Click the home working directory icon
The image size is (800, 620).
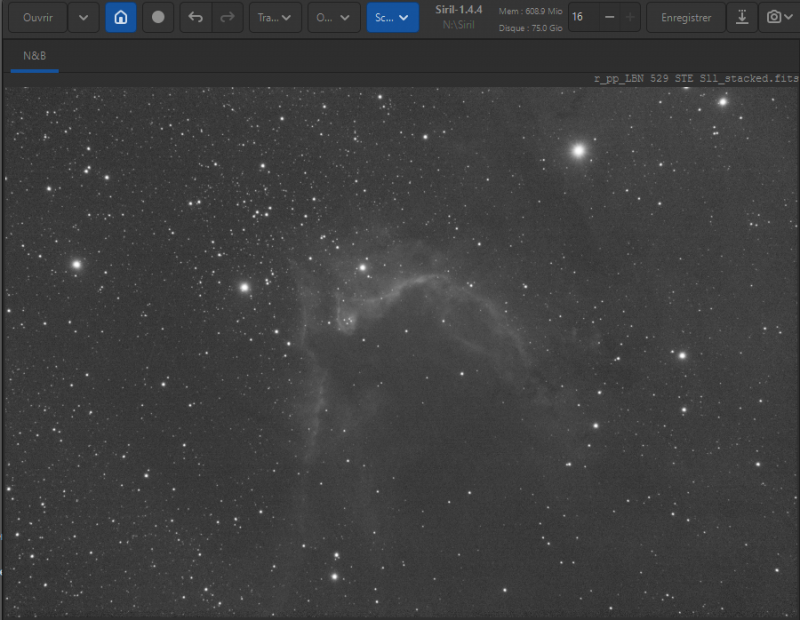tap(121, 17)
